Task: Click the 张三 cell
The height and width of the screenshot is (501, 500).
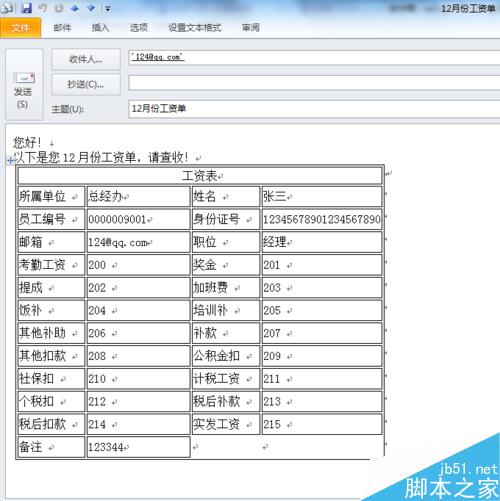Action: pyautogui.click(x=322, y=196)
